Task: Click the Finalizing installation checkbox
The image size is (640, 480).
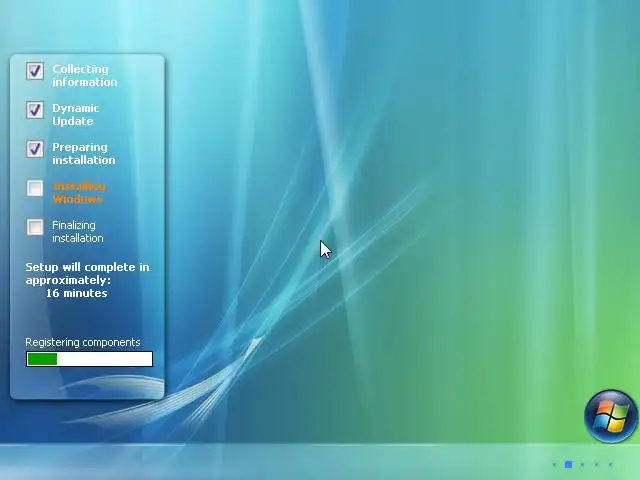Action: (35, 227)
